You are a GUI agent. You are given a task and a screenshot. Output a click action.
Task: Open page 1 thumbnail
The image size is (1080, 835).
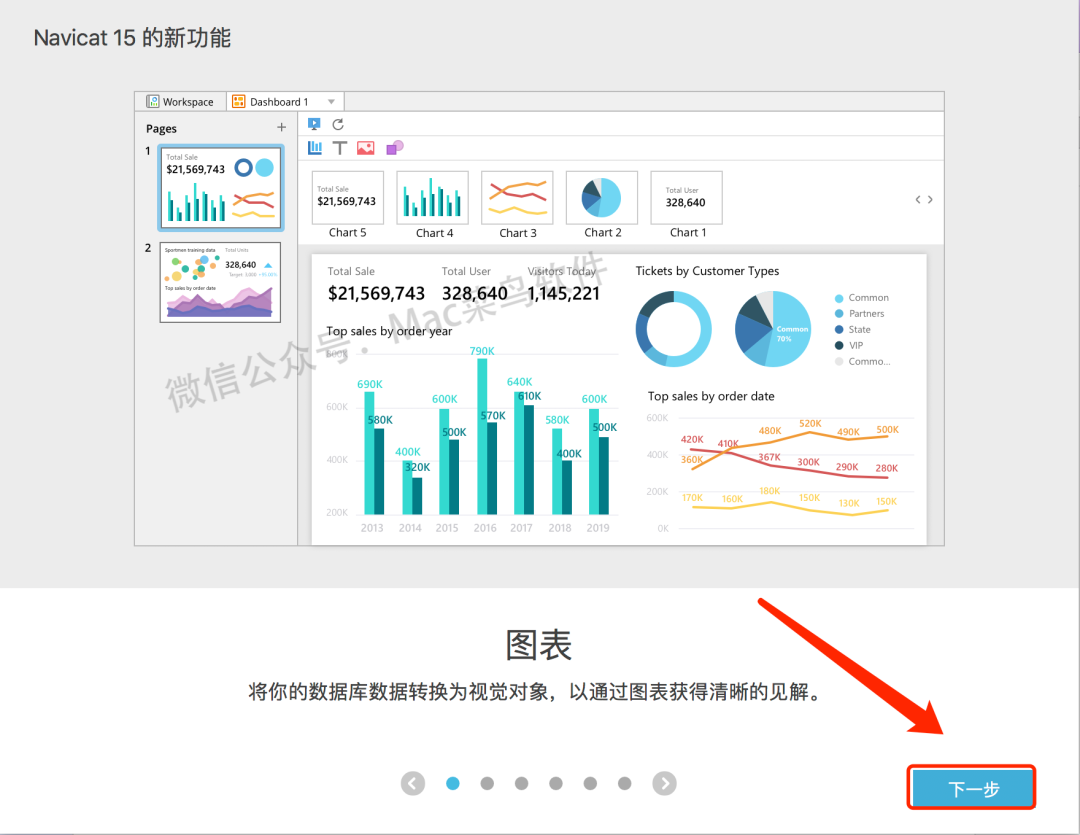coord(220,187)
